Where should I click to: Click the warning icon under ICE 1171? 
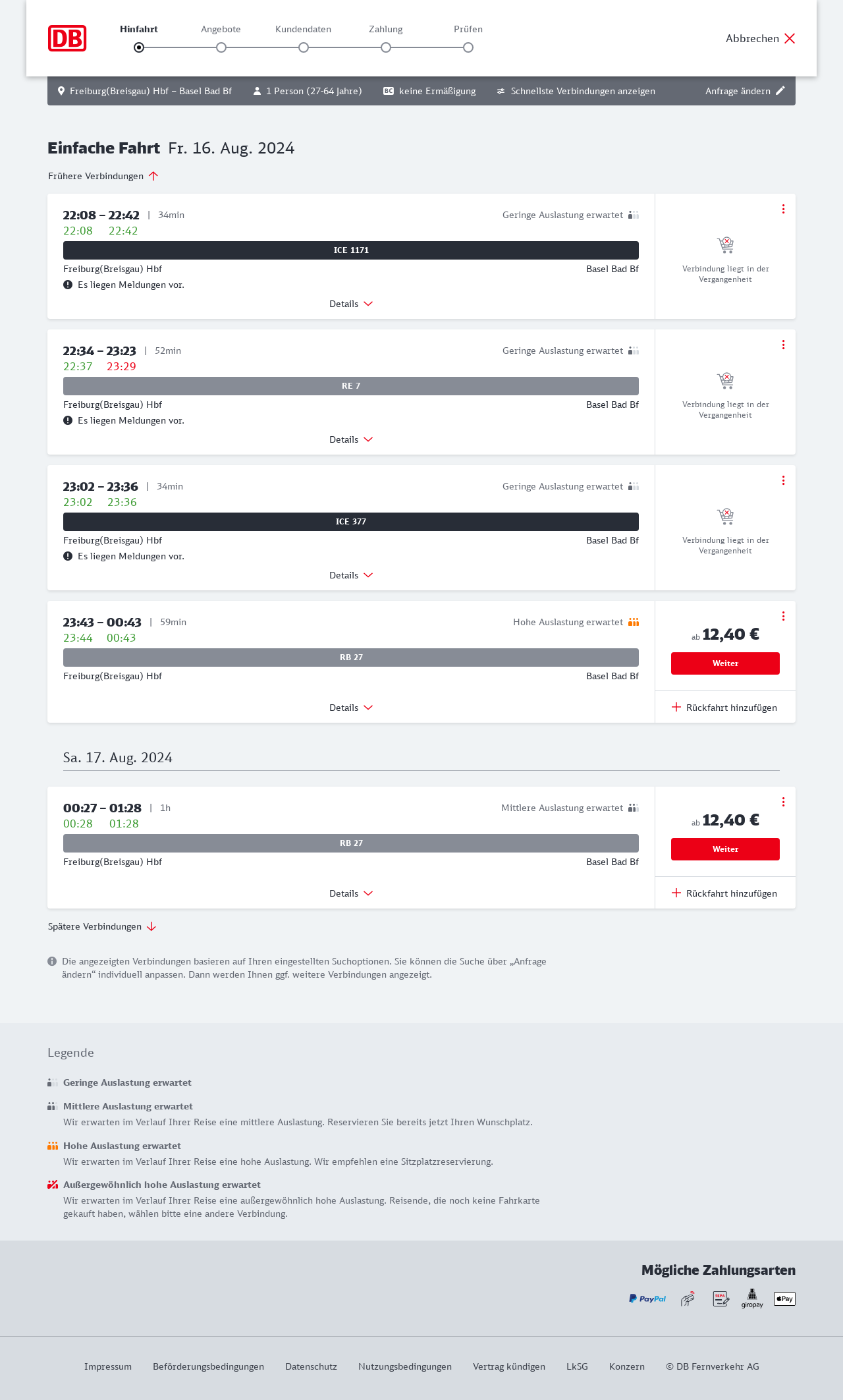point(68,285)
